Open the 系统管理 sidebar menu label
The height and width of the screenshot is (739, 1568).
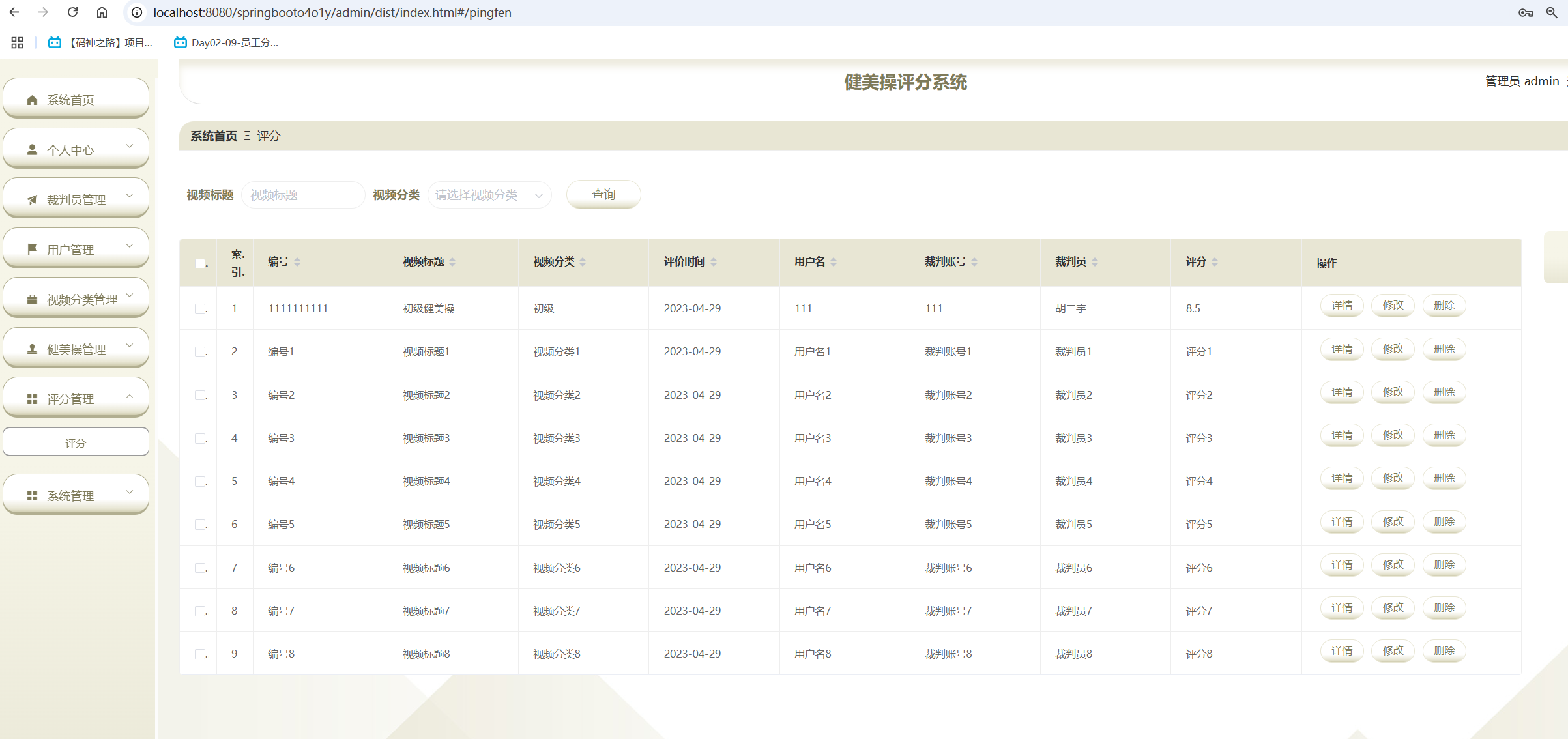point(70,496)
